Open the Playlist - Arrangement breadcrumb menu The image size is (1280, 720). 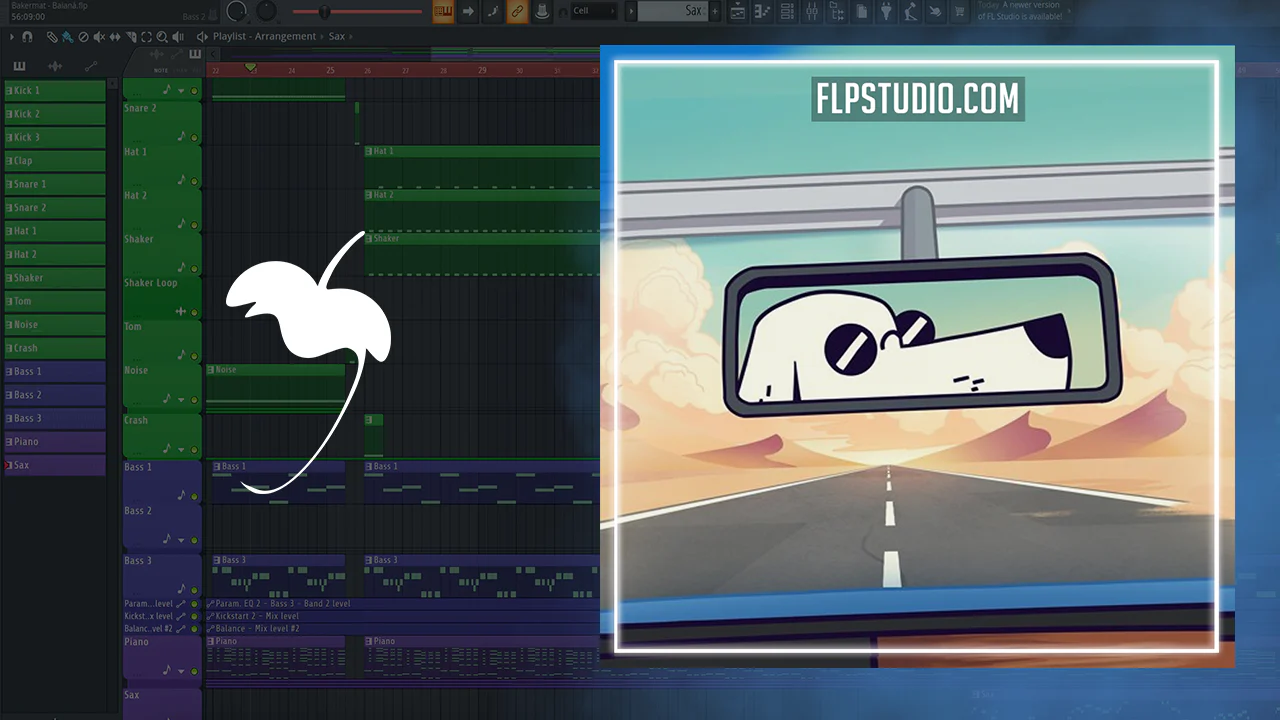(x=264, y=37)
